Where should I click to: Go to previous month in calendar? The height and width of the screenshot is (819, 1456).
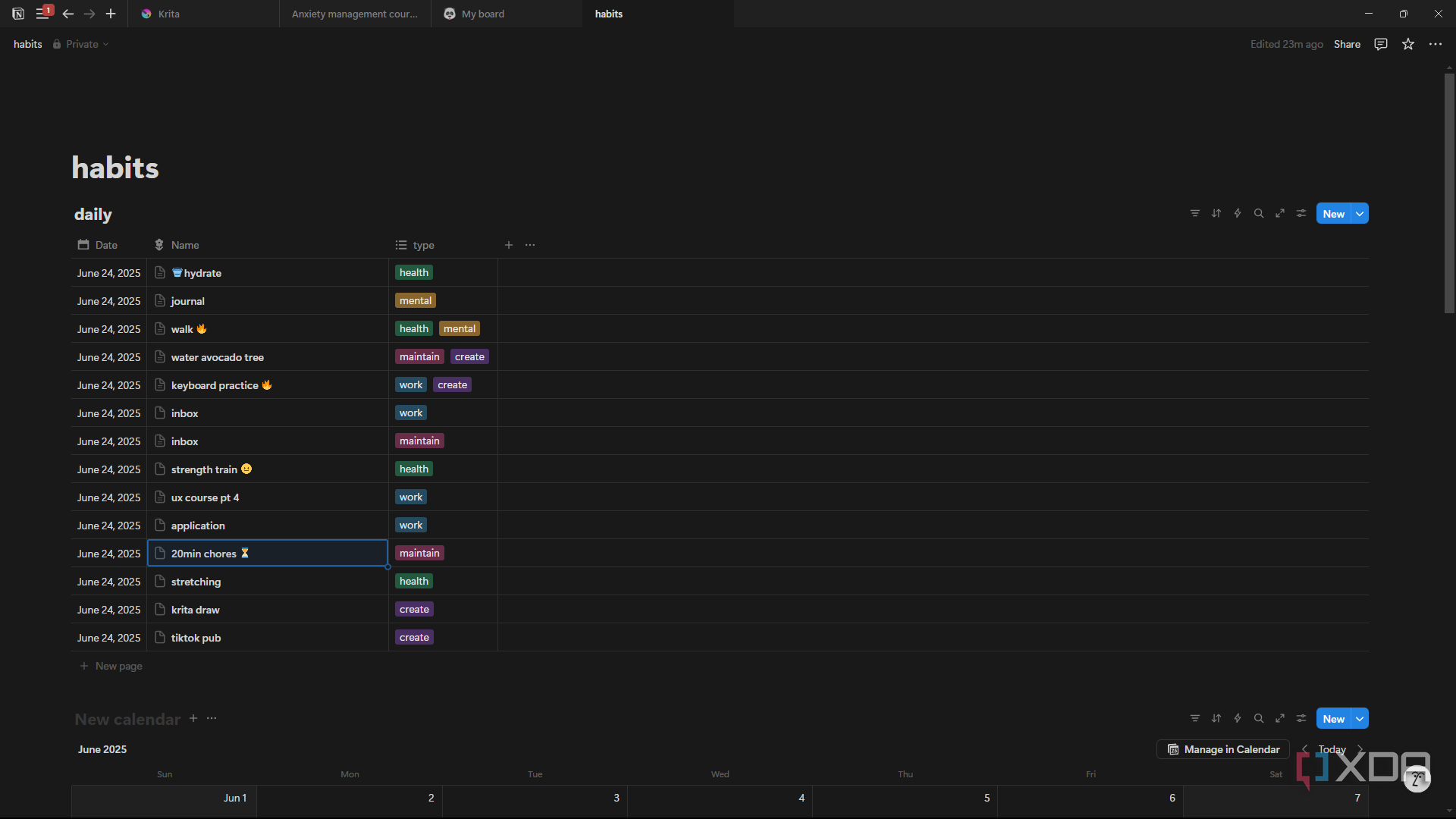(1304, 749)
